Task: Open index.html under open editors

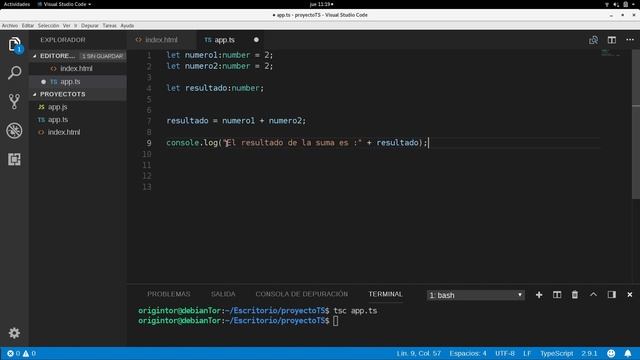Action: click(78, 69)
